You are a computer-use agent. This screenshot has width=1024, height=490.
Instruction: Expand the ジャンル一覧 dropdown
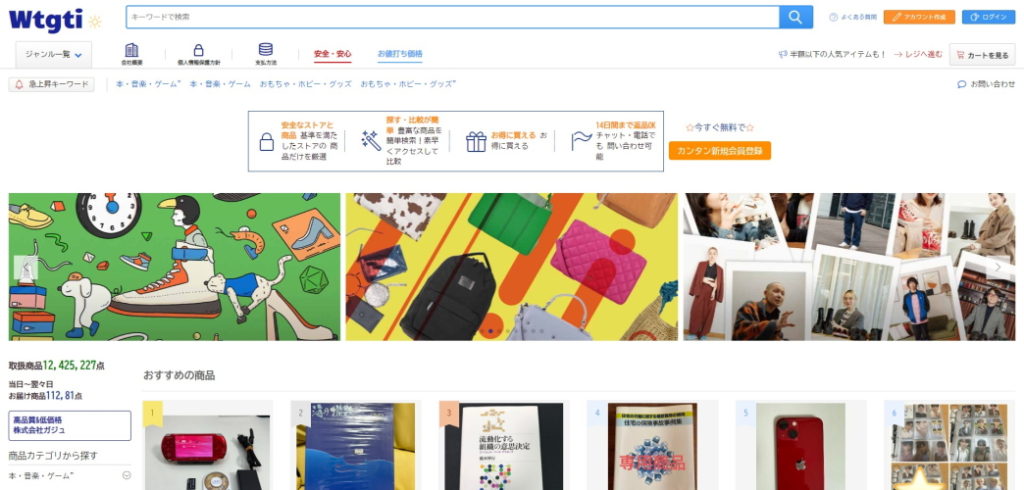[54, 55]
